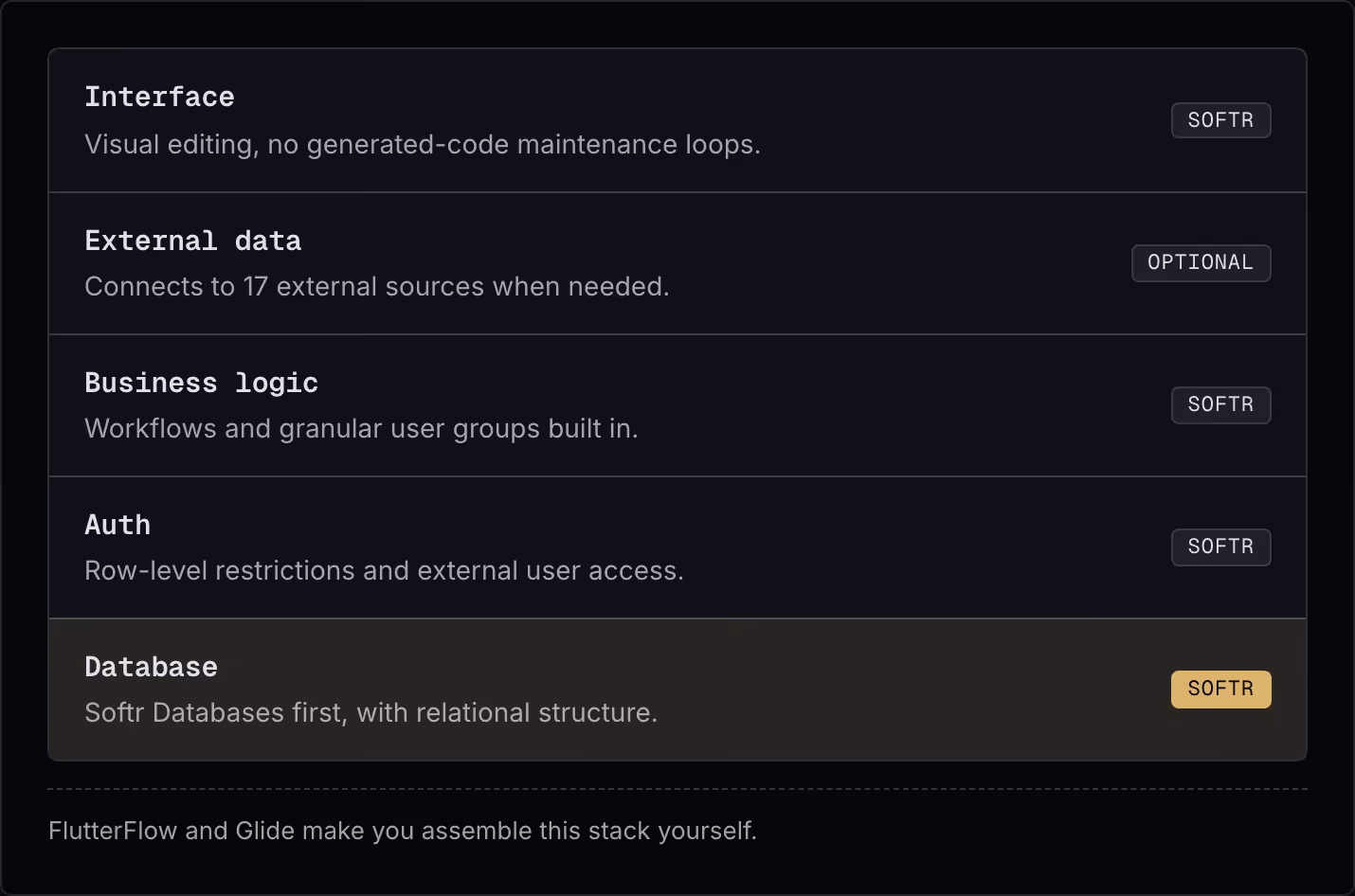Click "Softr Databases first, with relational structure."

coord(370,712)
